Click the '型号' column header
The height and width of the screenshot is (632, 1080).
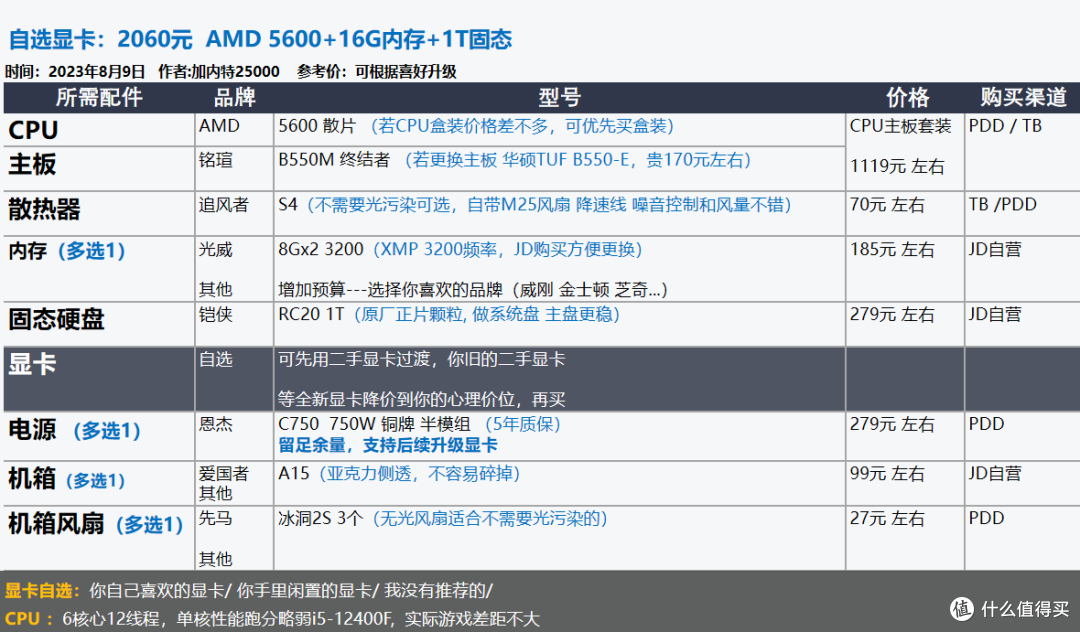click(559, 98)
